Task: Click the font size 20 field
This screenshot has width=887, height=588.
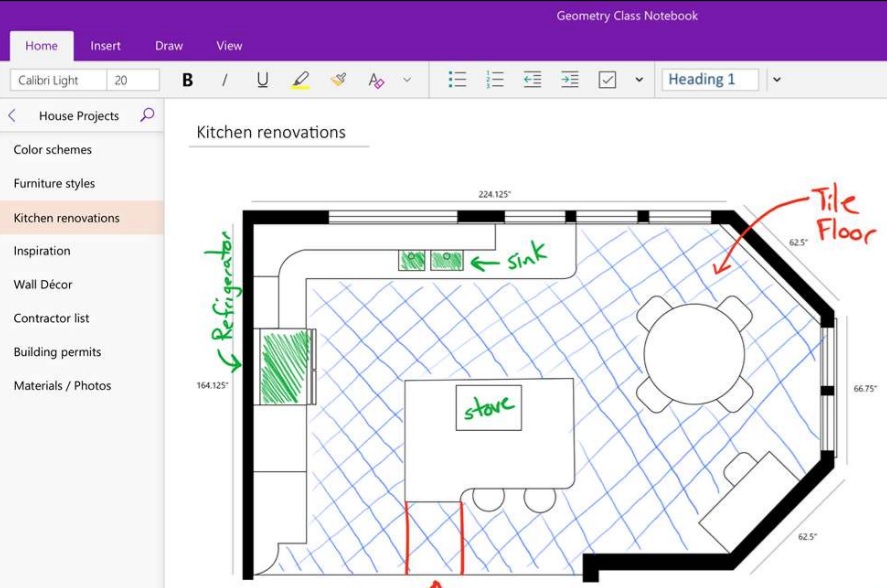Action: (133, 80)
